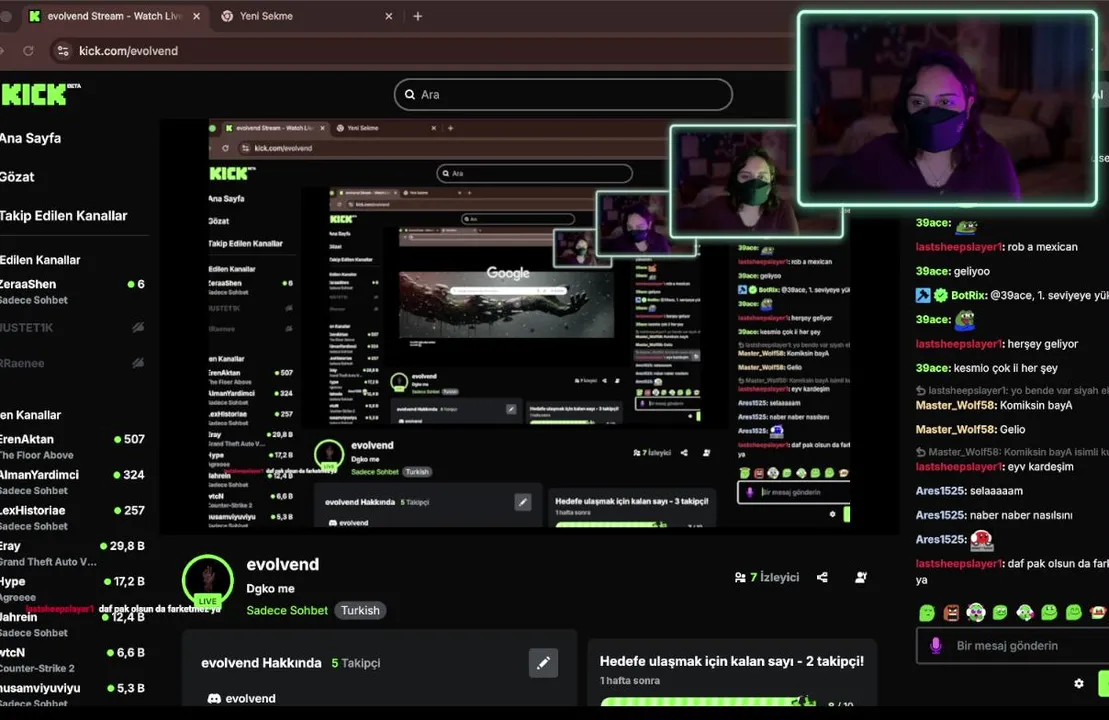Click the follower goal progress bar

[707, 702]
